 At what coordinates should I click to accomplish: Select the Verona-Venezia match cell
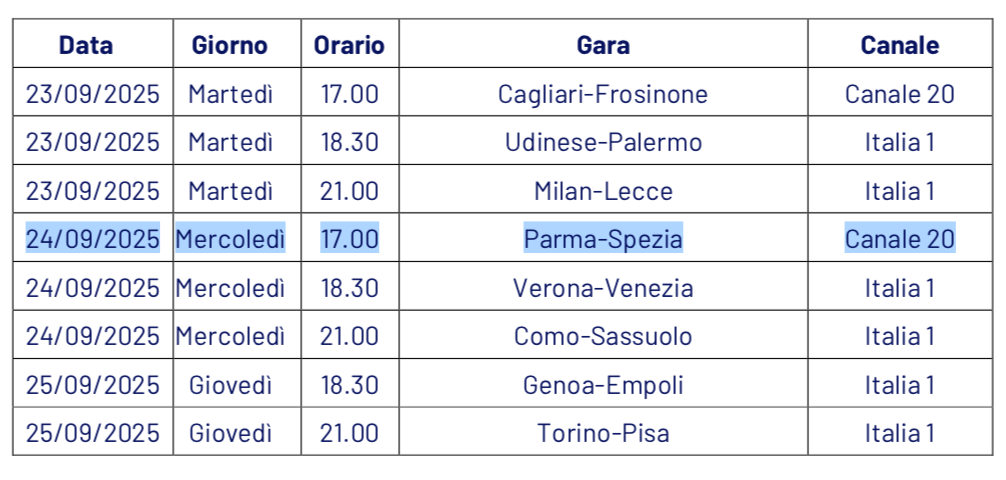[603, 288]
